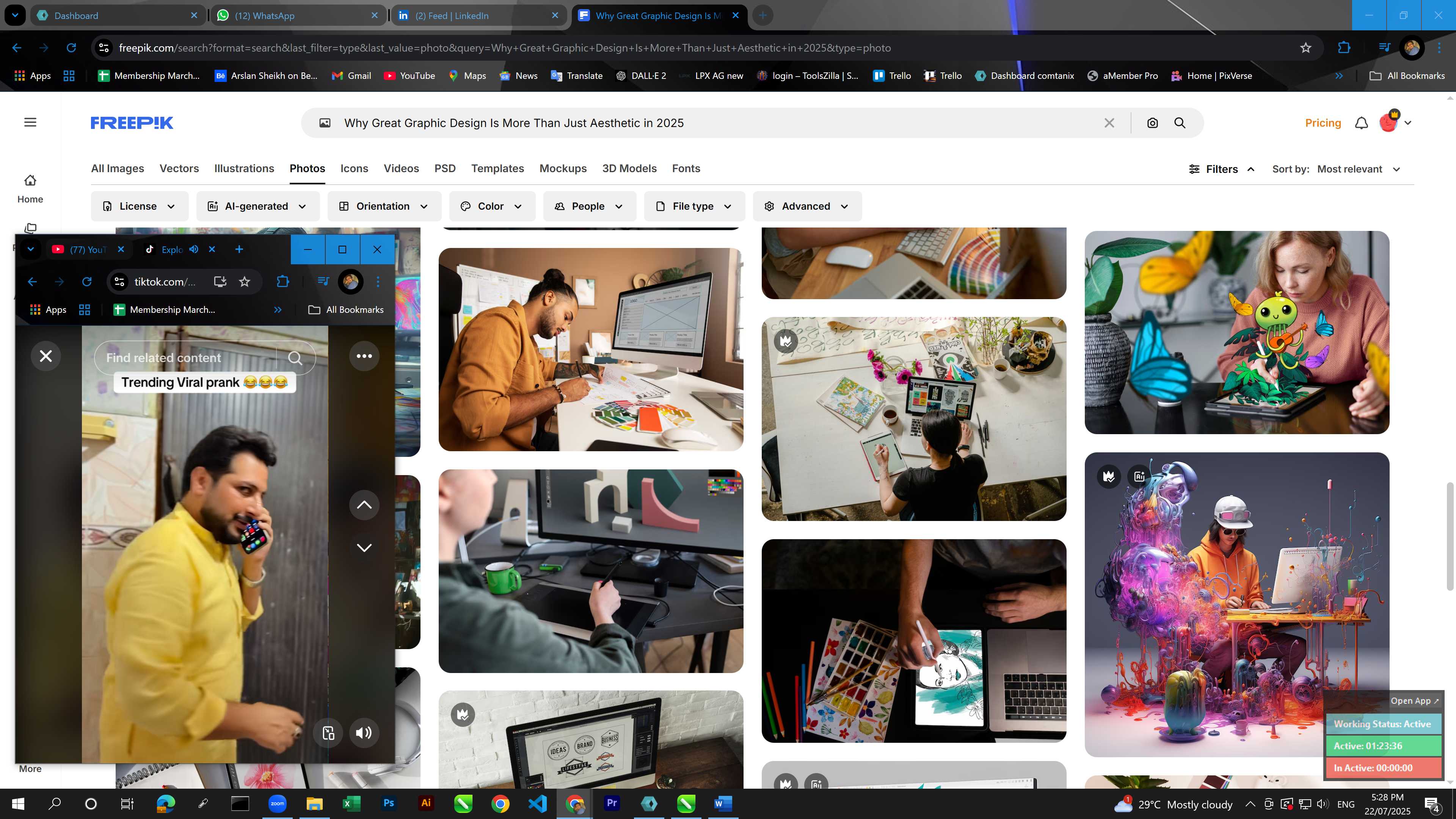The height and width of the screenshot is (819, 1456).
Task: Reload the Freepik page
Action: 71,48
